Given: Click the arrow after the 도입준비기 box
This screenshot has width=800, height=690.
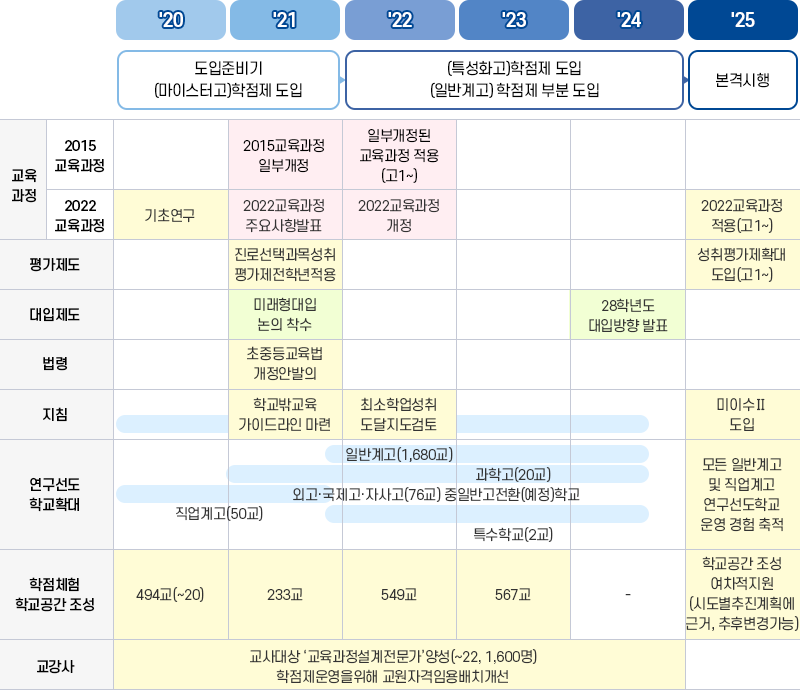Looking at the screenshot, I should (343, 79).
